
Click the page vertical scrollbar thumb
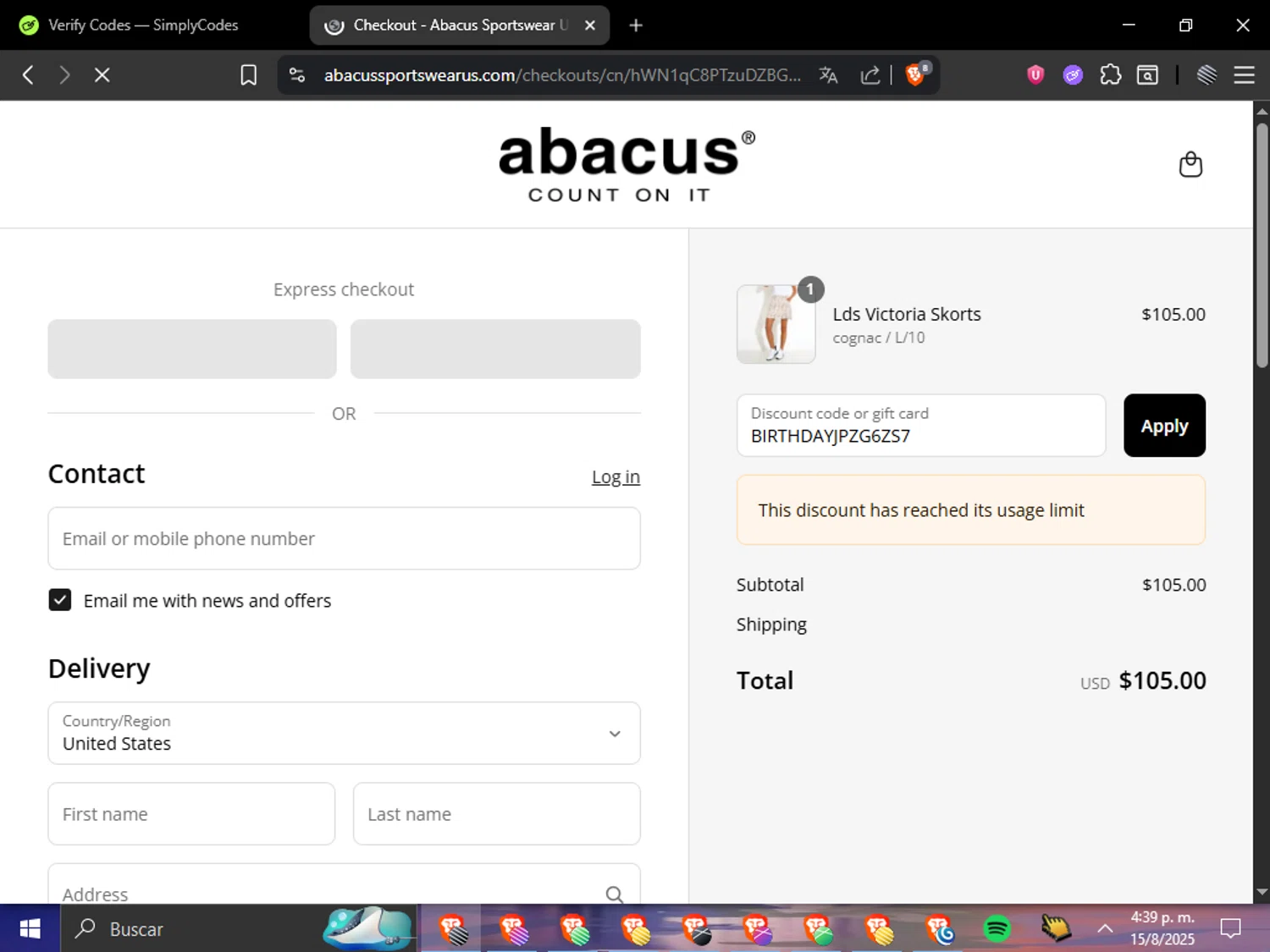(x=1262, y=245)
